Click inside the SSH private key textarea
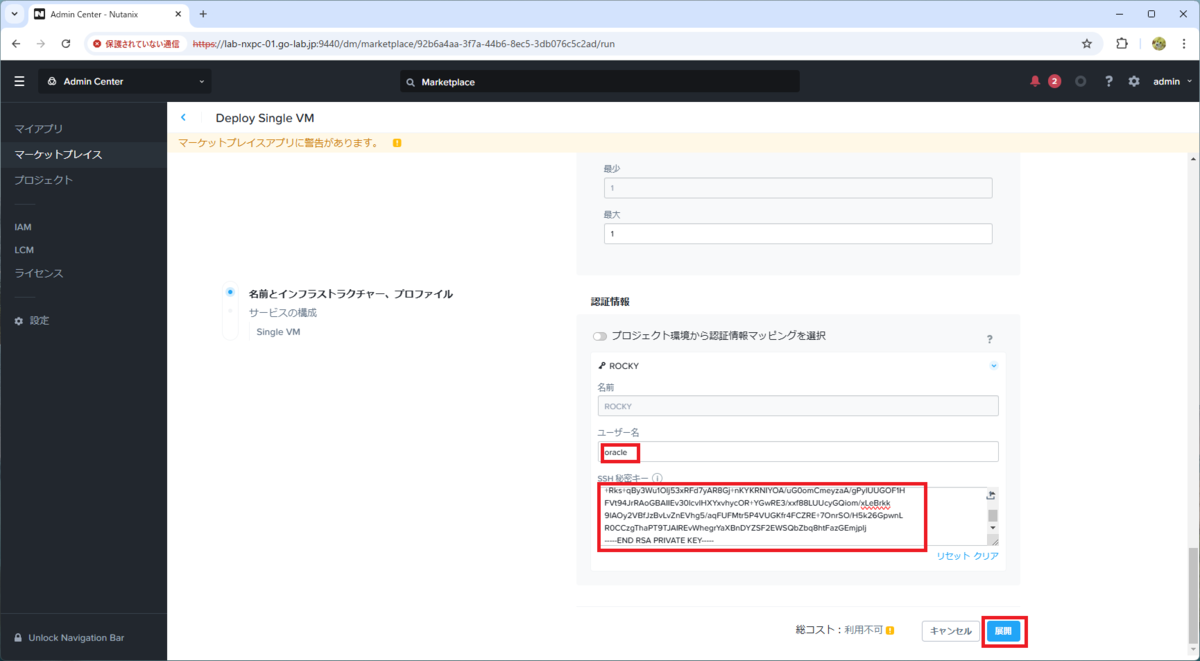 pyautogui.click(x=792, y=516)
